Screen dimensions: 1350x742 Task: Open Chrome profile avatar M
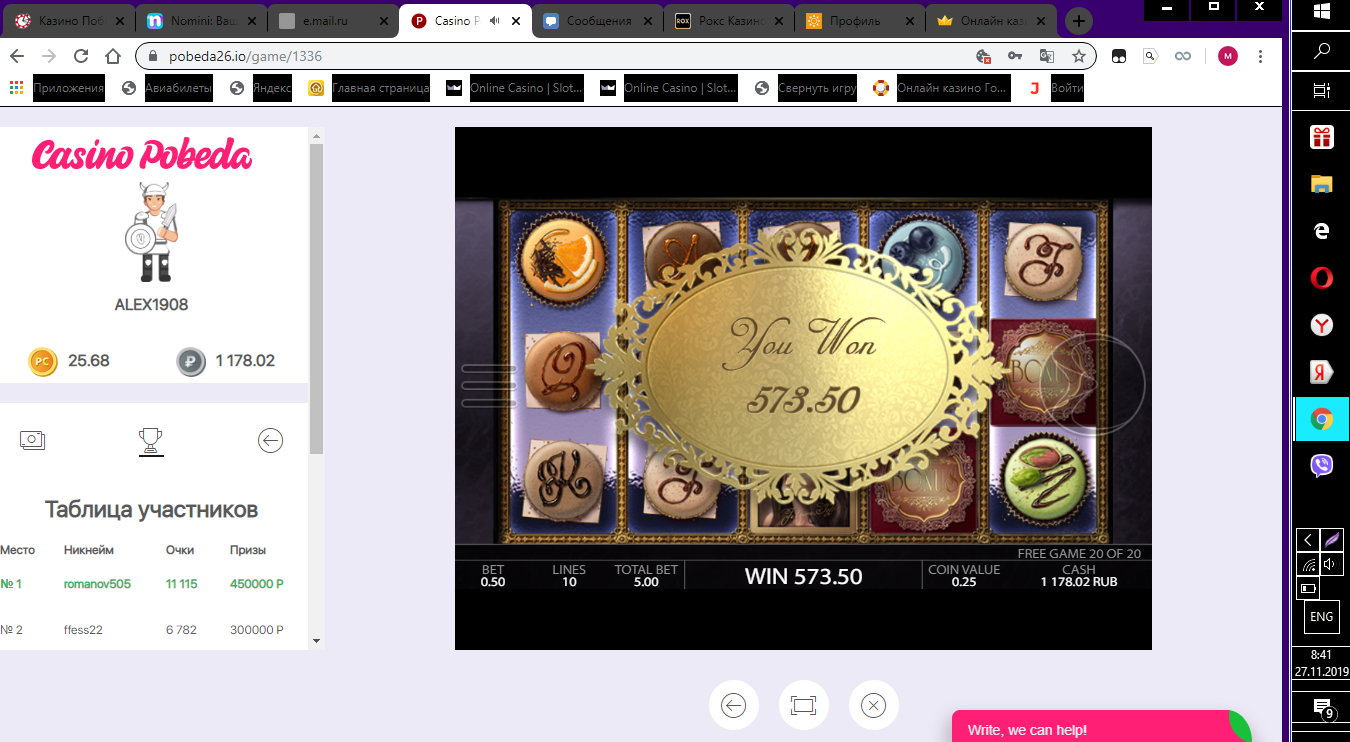pos(1227,57)
